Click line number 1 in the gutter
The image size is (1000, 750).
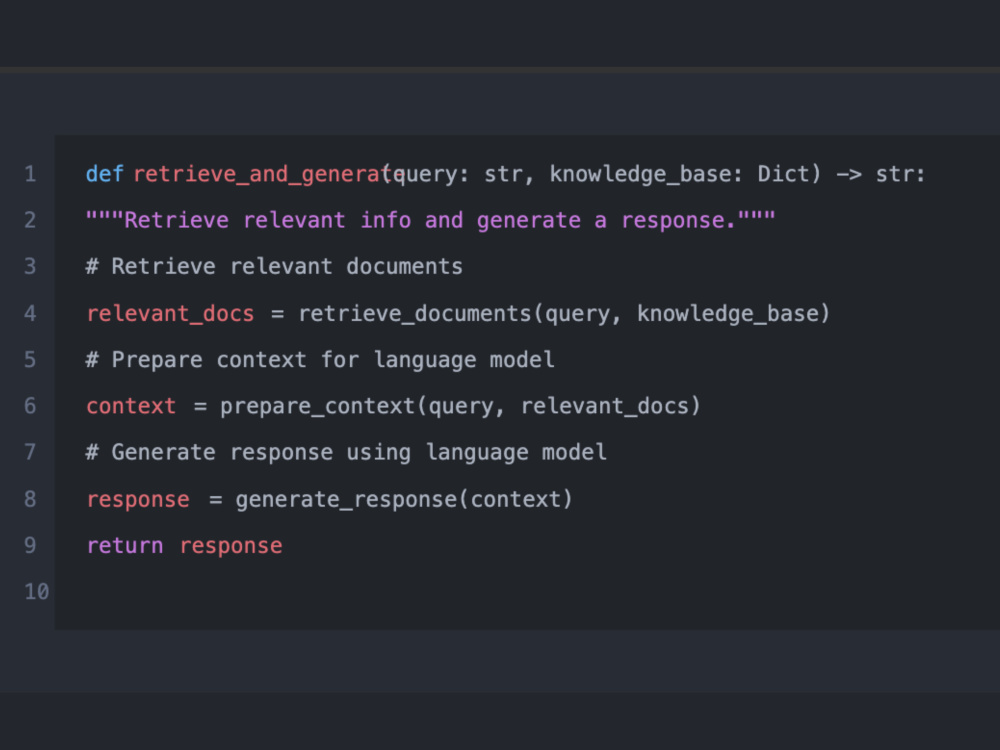point(30,173)
